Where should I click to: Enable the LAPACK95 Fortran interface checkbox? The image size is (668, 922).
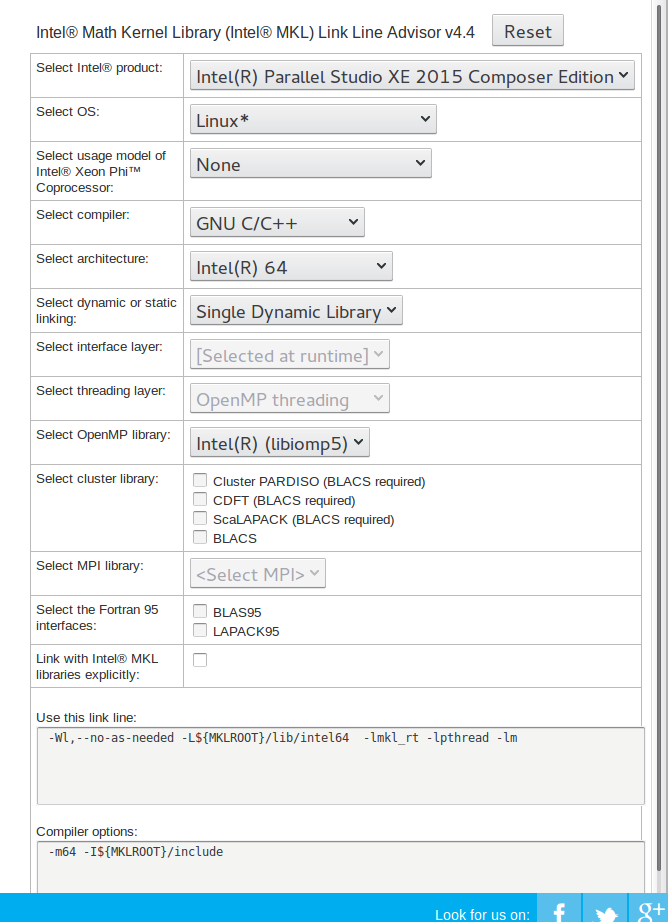point(200,630)
